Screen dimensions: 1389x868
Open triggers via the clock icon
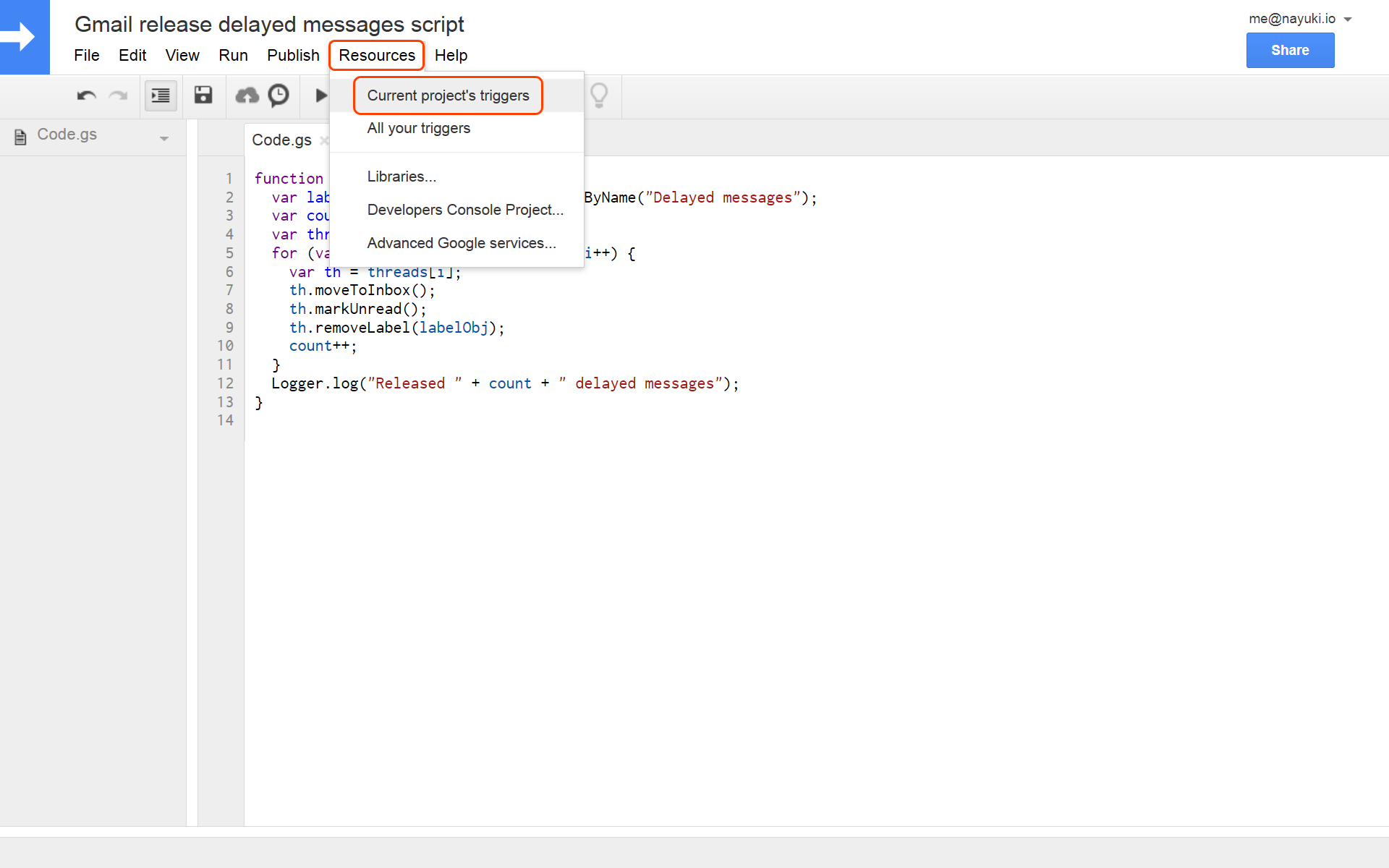[x=279, y=95]
